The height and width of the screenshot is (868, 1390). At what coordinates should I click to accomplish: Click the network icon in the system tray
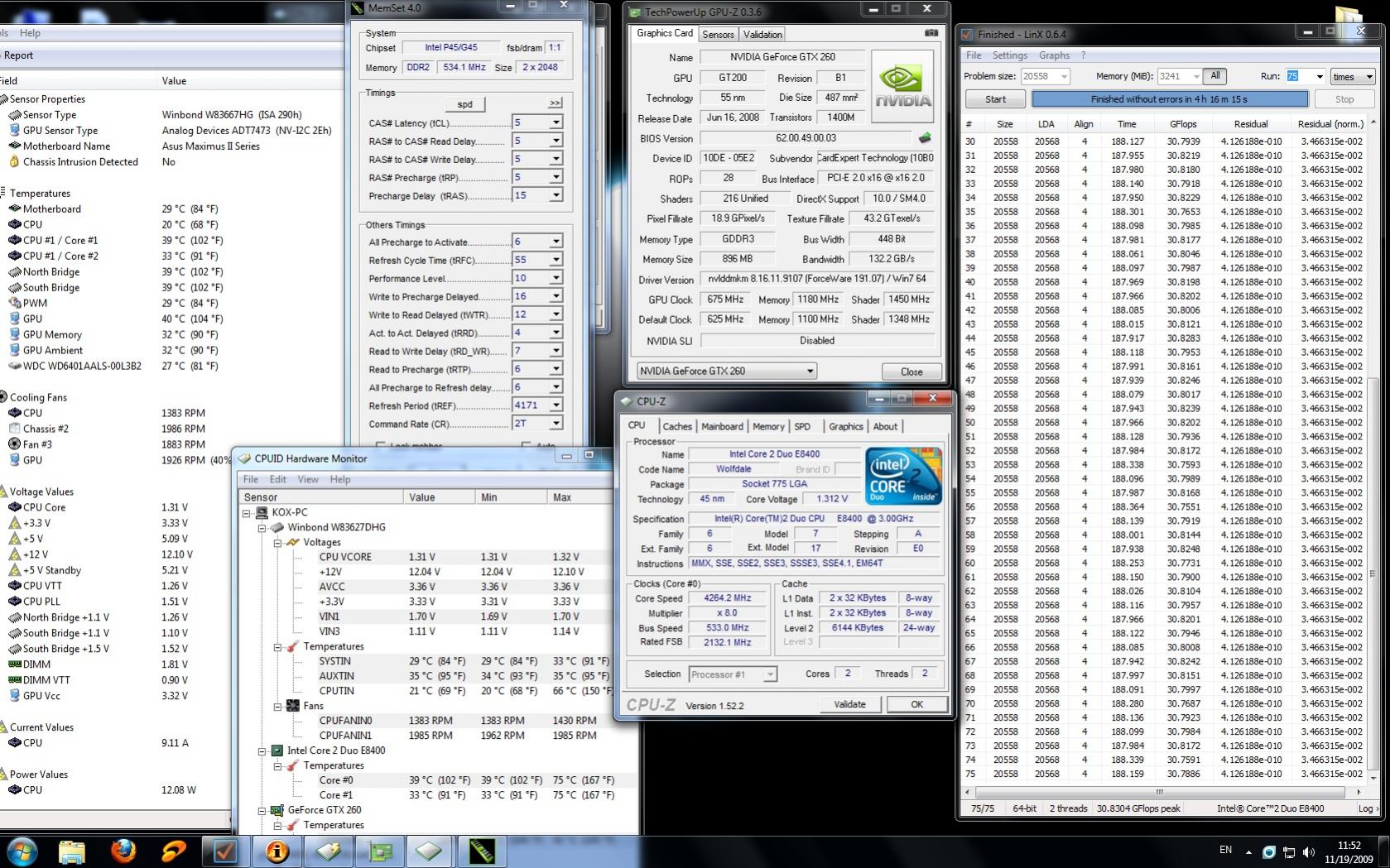[x=1289, y=851]
